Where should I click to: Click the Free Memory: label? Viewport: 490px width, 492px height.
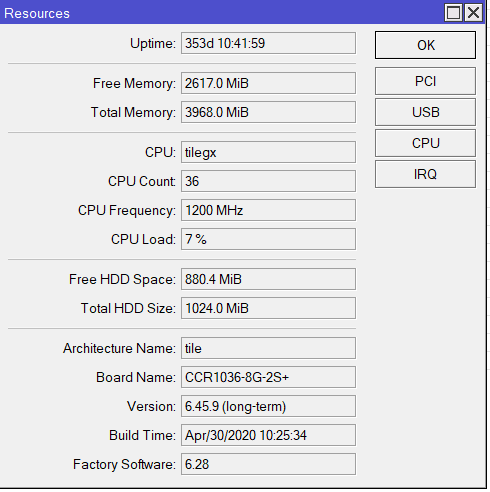(134, 83)
